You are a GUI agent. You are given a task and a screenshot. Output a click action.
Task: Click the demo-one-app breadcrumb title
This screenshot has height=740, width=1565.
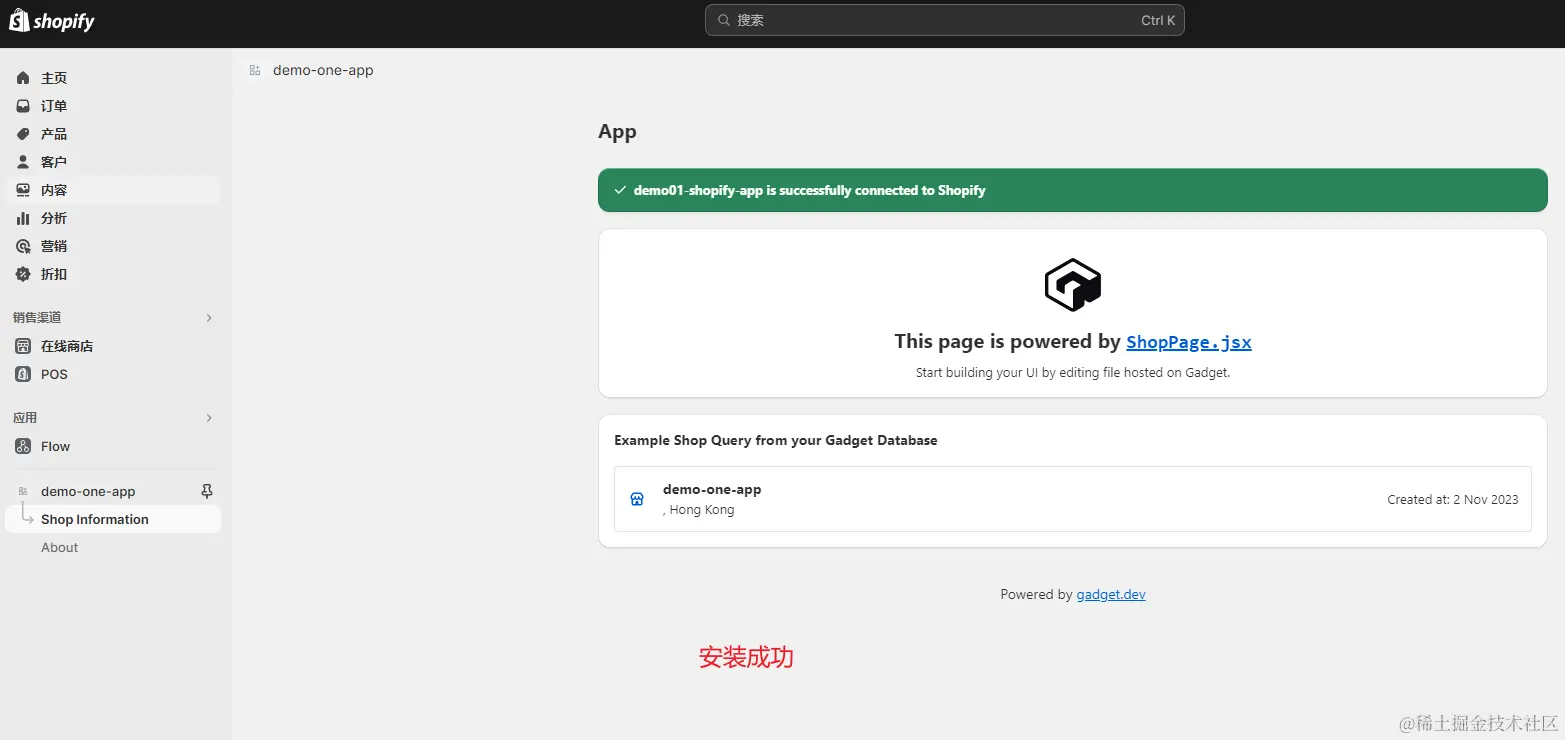click(323, 70)
